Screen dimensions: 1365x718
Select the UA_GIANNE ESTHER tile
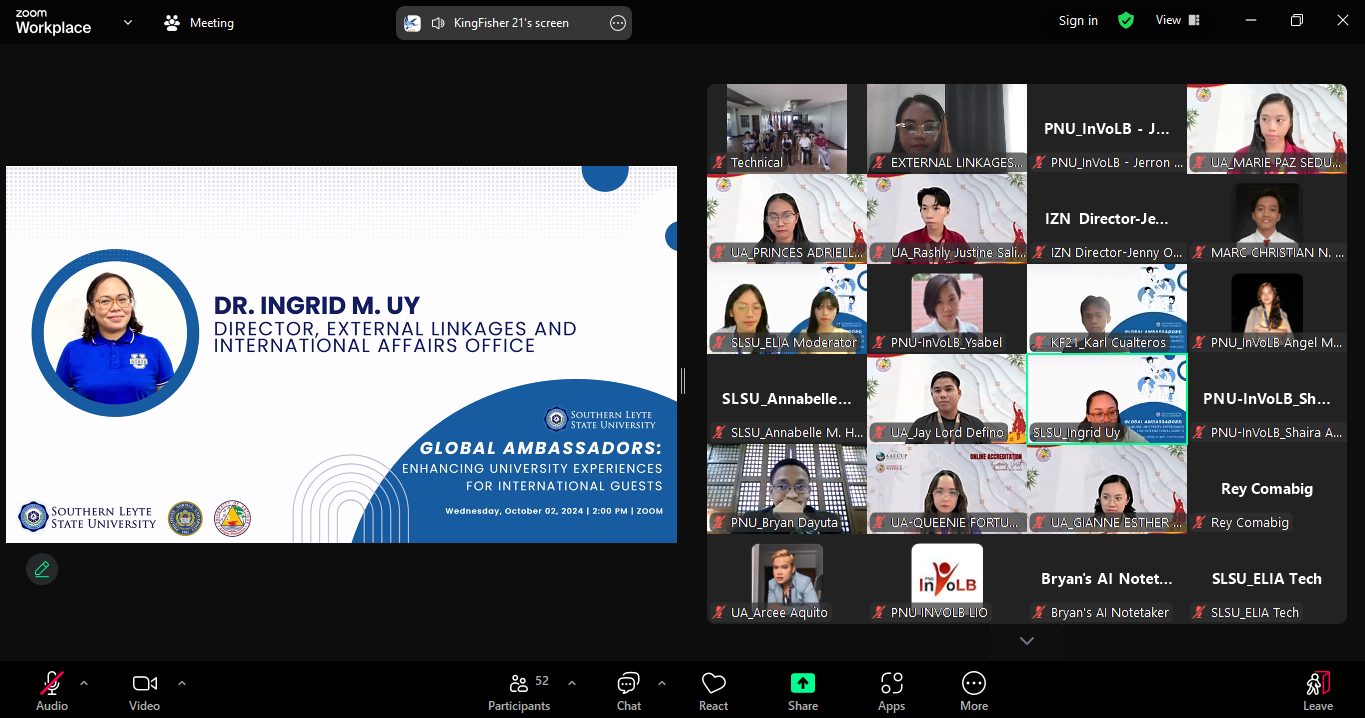click(x=1107, y=489)
